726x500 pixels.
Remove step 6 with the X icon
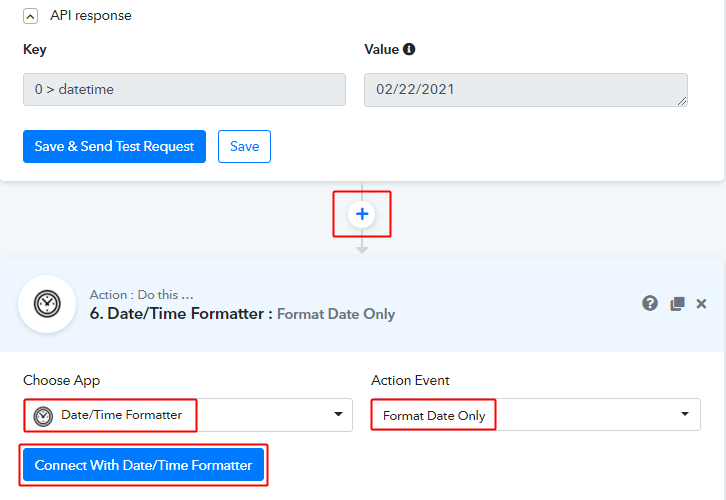tap(701, 304)
